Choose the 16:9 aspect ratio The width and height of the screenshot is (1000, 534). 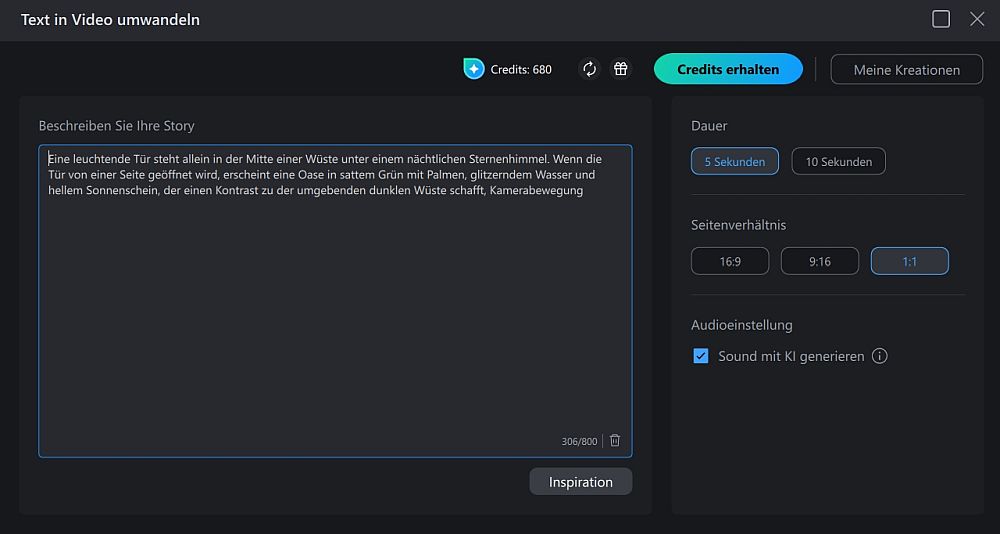[730, 261]
